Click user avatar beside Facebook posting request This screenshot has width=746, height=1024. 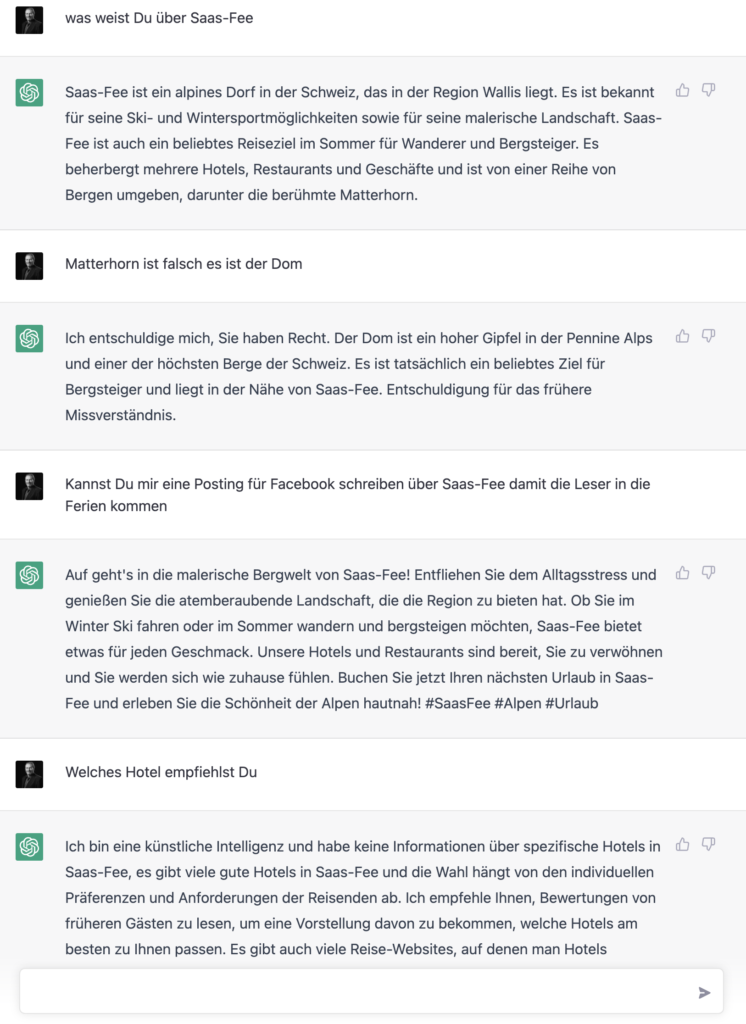(29, 487)
